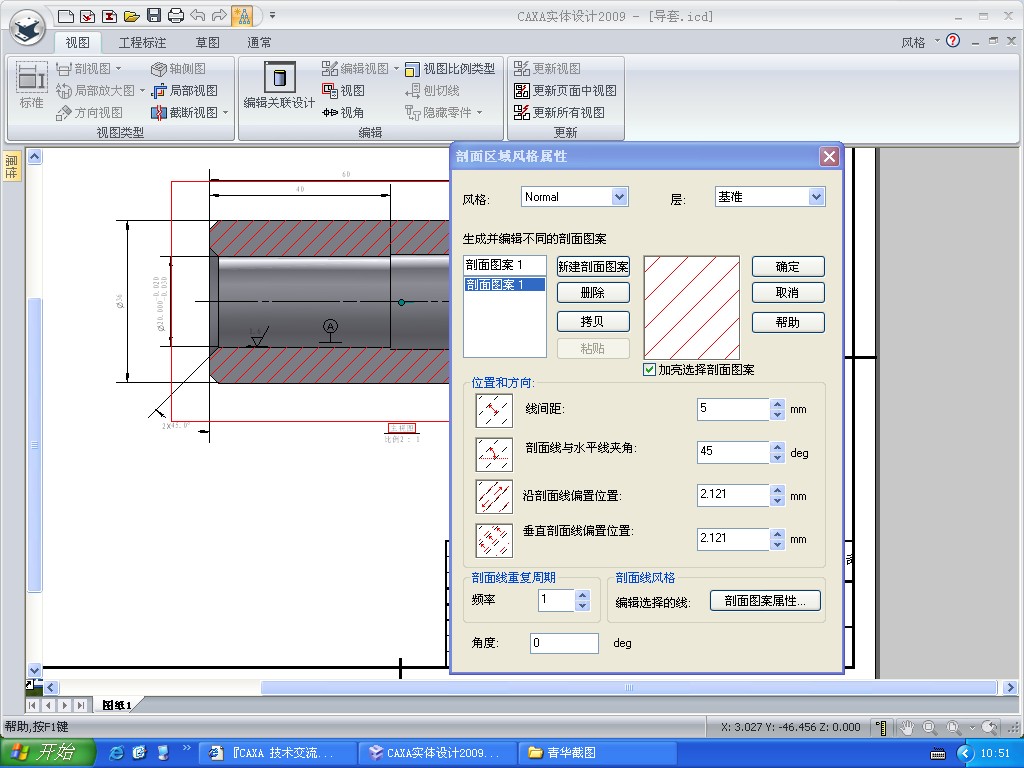Click the 角度 angle input field
Screen dimensions: 1024x768
564,643
